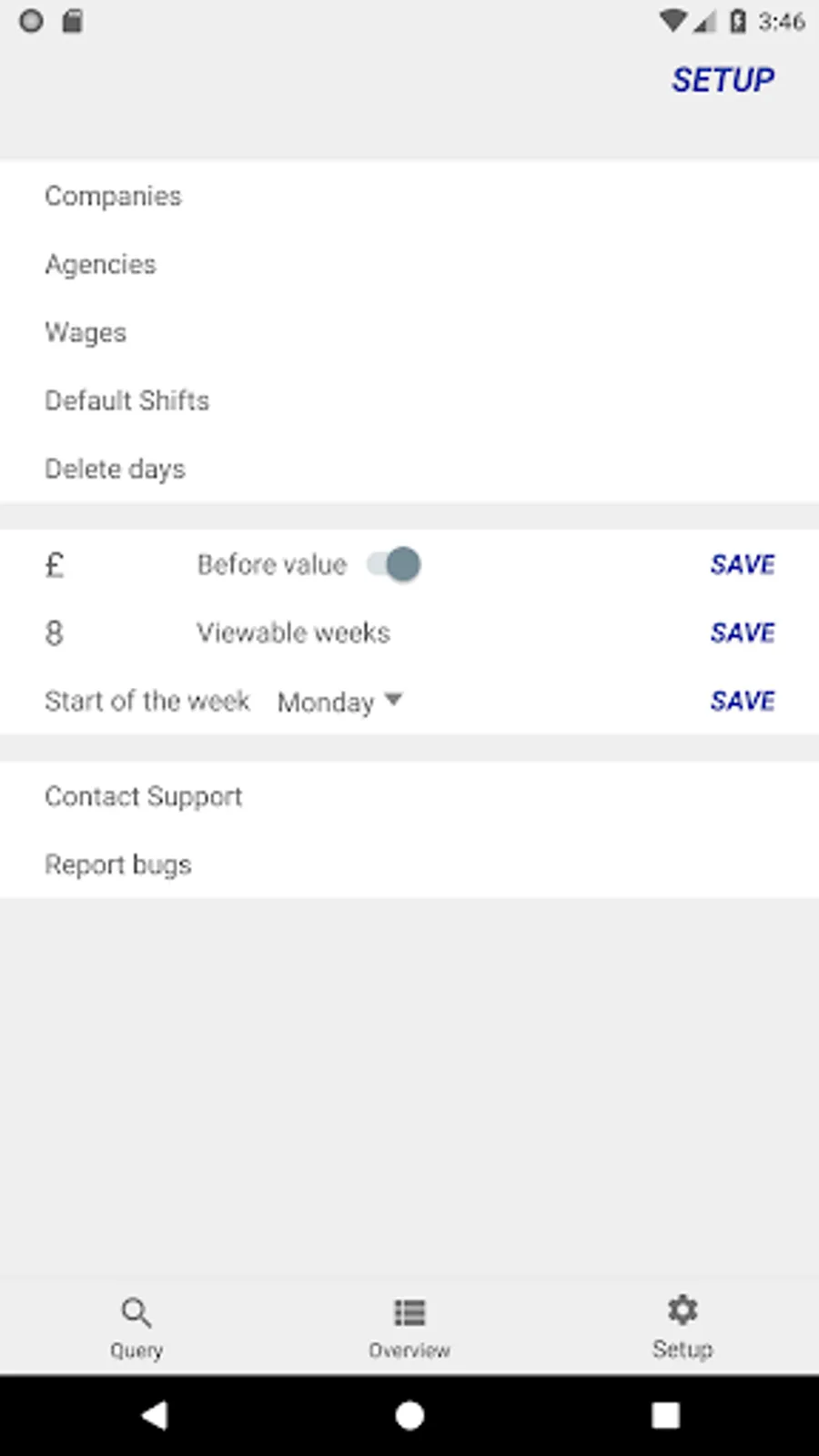Tap the battery status icon
The image size is (819, 1456).
(738, 21)
